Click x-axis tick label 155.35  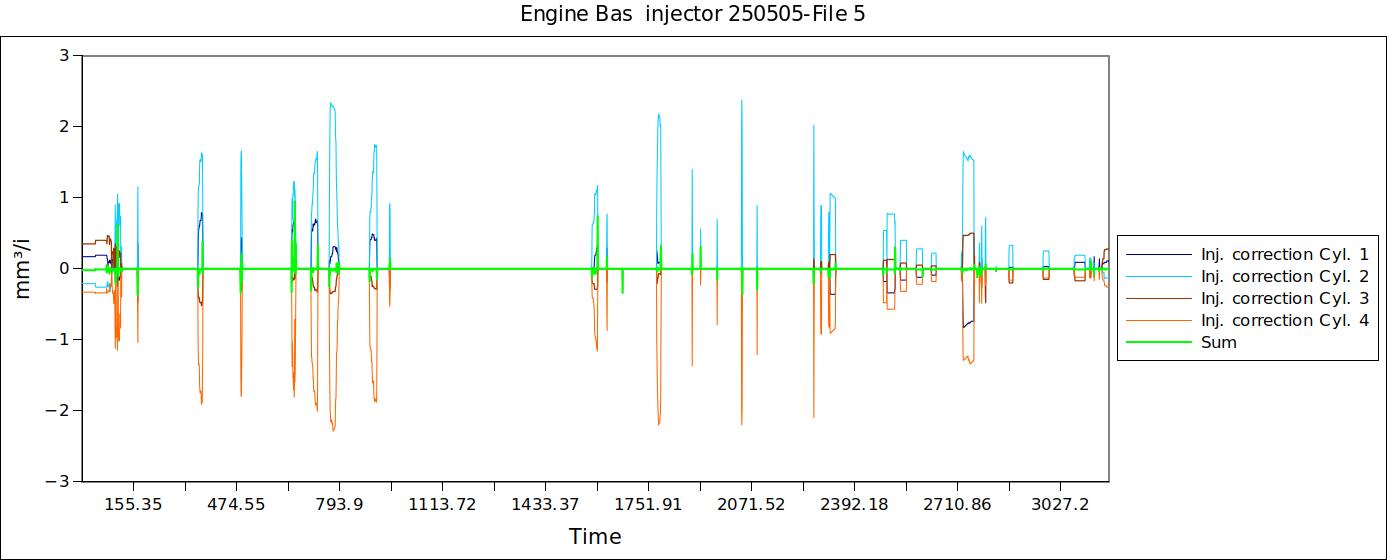pos(133,504)
